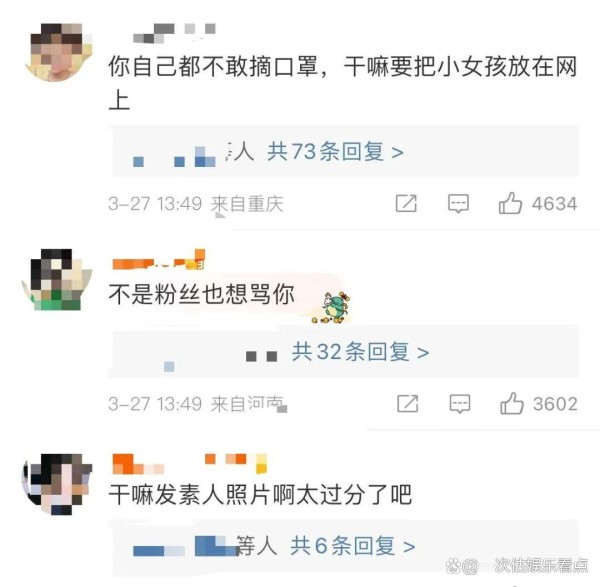Share the comment posted from 河南

(x=408, y=404)
